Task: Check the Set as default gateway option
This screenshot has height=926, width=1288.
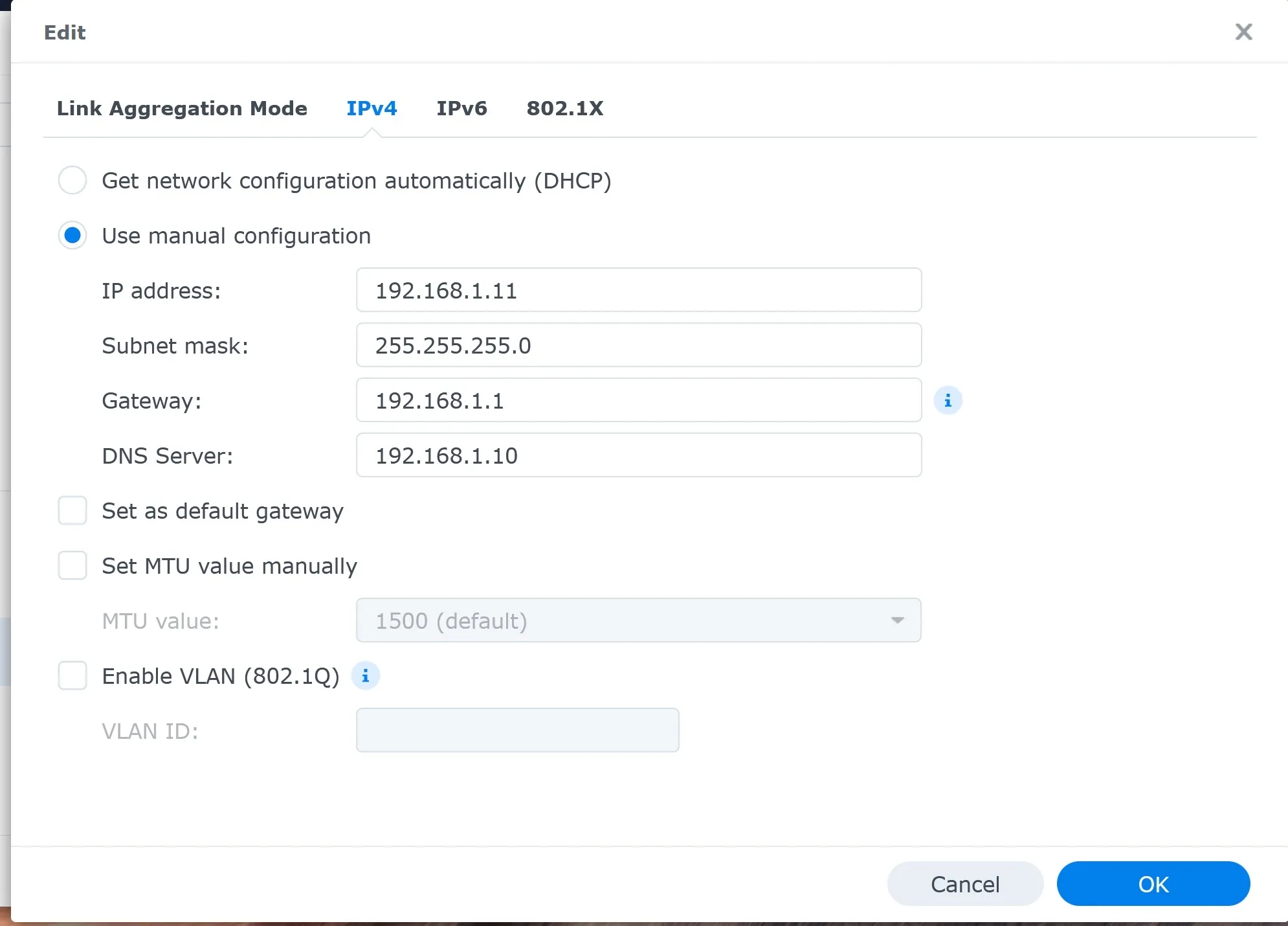Action: [72, 510]
